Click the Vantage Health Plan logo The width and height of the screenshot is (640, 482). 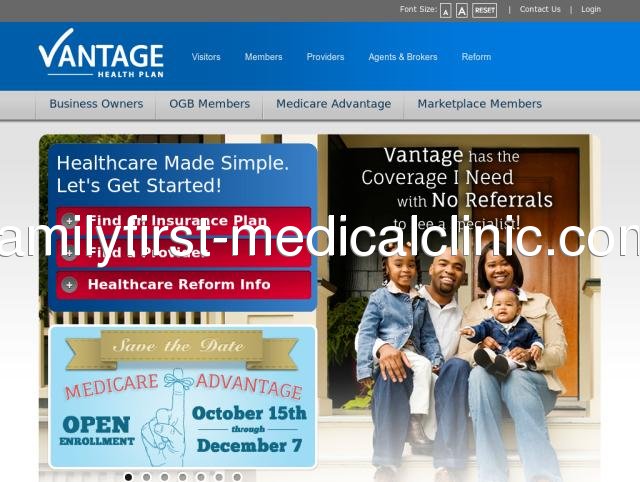[x=101, y=53]
